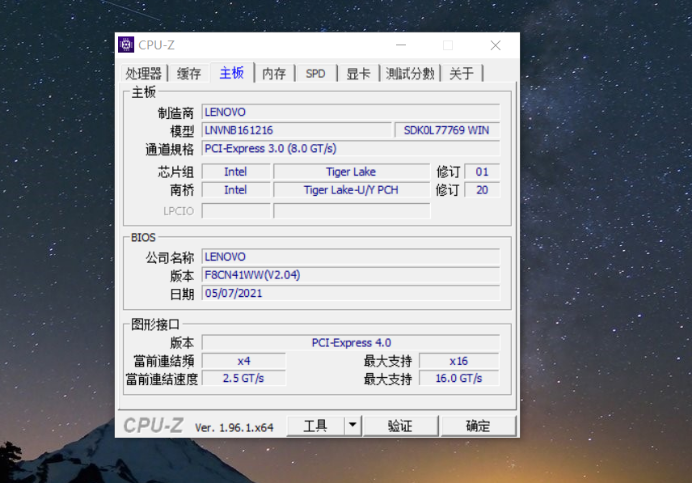Open the SPD tab

tap(316, 73)
